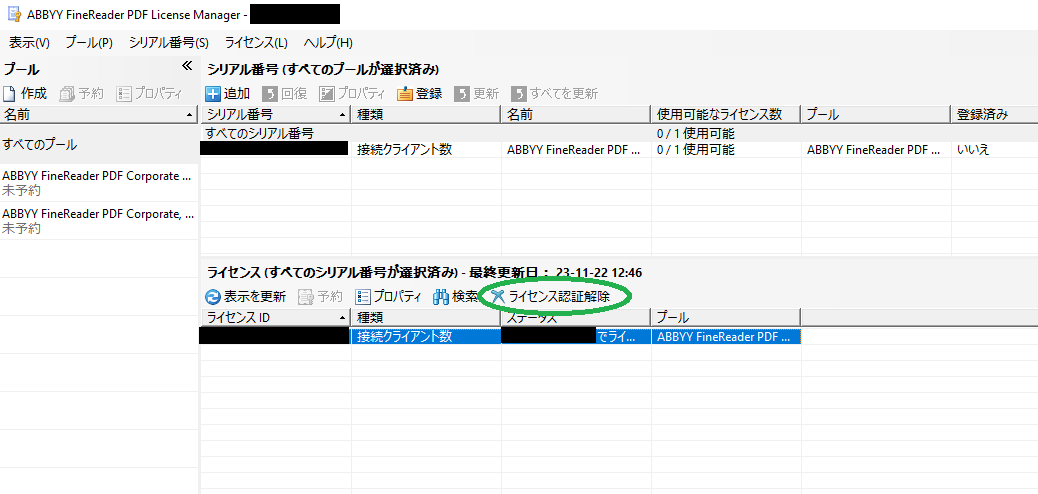
Task: Click すべてを更新 button
Action: [x=555, y=93]
